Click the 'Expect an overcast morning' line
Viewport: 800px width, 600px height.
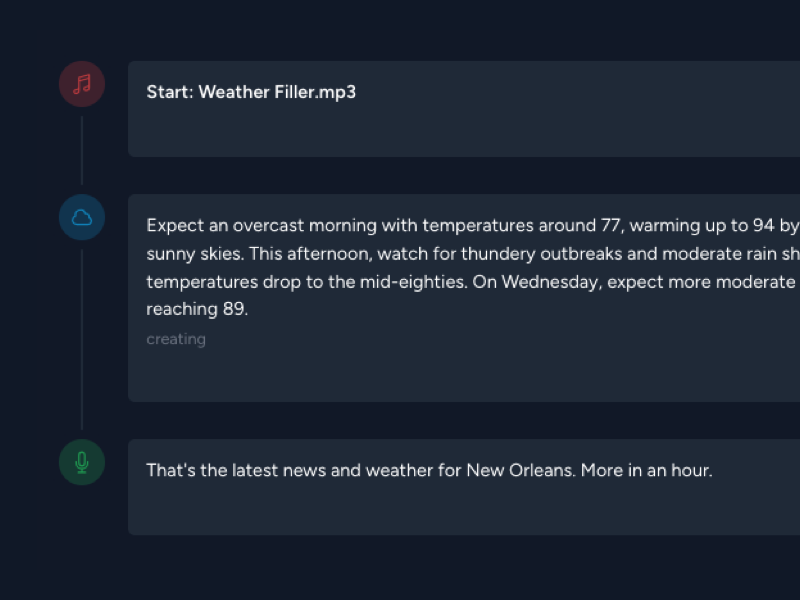coord(473,226)
